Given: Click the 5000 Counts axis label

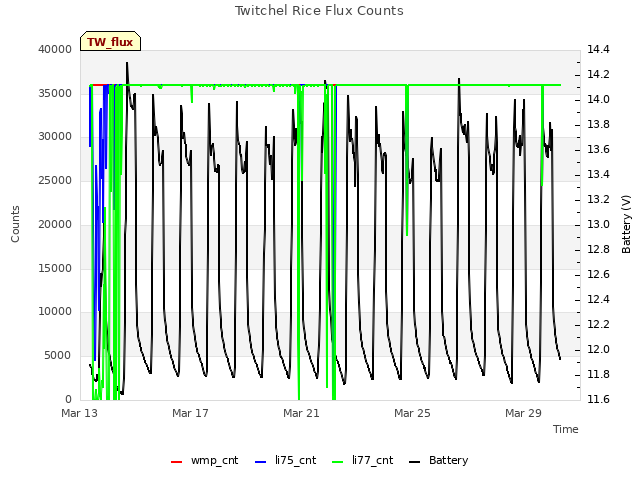Looking at the screenshot, I should (x=58, y=355).
